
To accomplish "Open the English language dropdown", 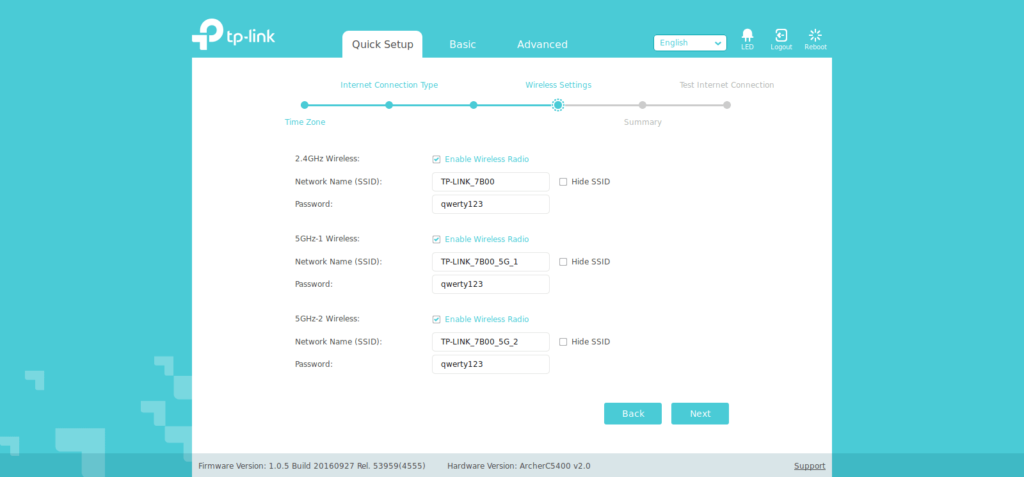I will click(x=689, y=43).
